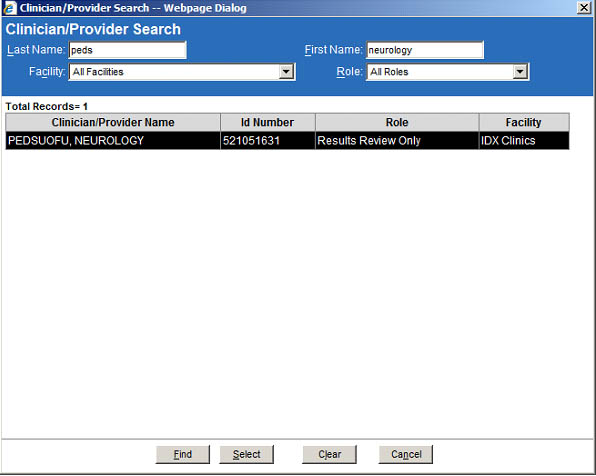
Task: Click the Id Number column header
Action: pyautogui.click(x=268, y=122)
